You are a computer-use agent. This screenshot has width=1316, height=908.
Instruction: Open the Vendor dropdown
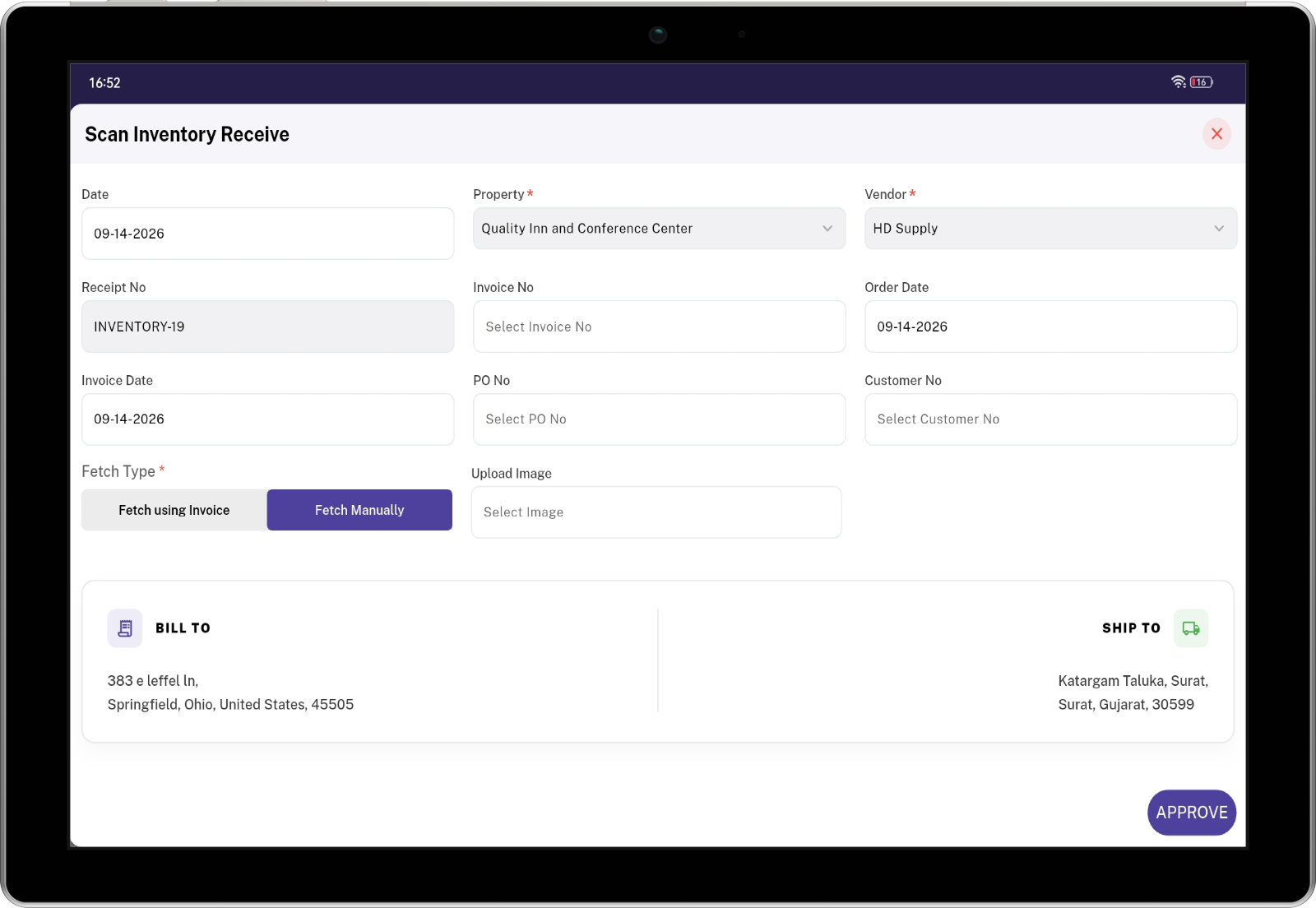[1050, 229]
